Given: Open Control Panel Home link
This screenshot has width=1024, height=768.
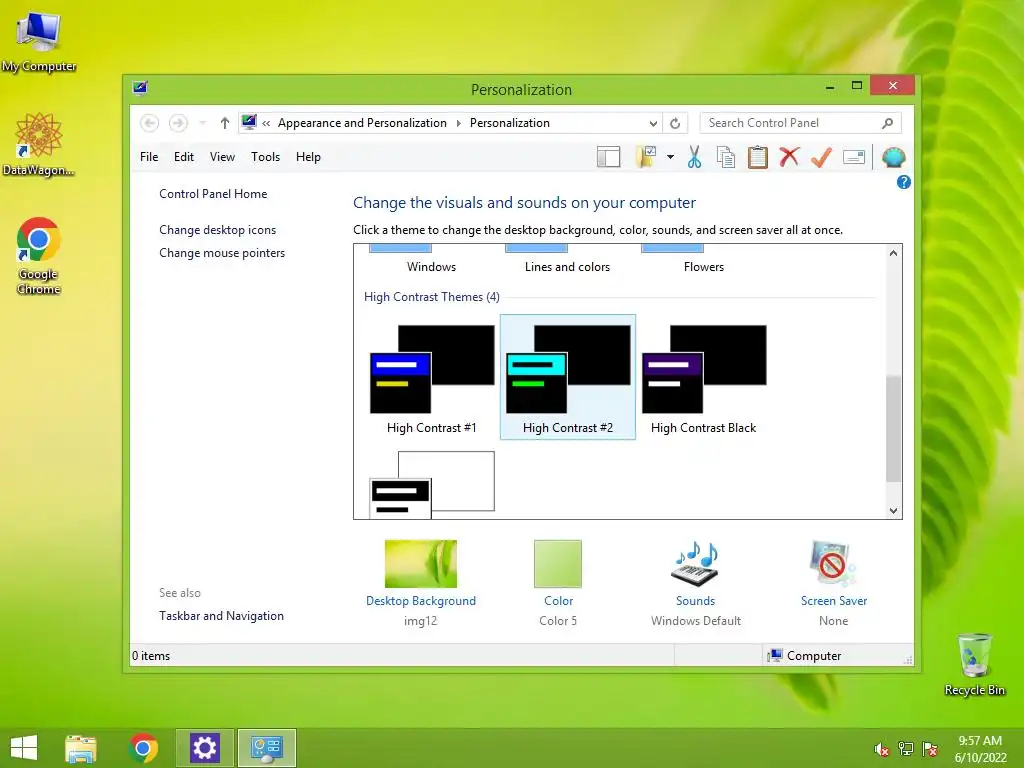Looking at the screenshot, I should coord(213,194).
